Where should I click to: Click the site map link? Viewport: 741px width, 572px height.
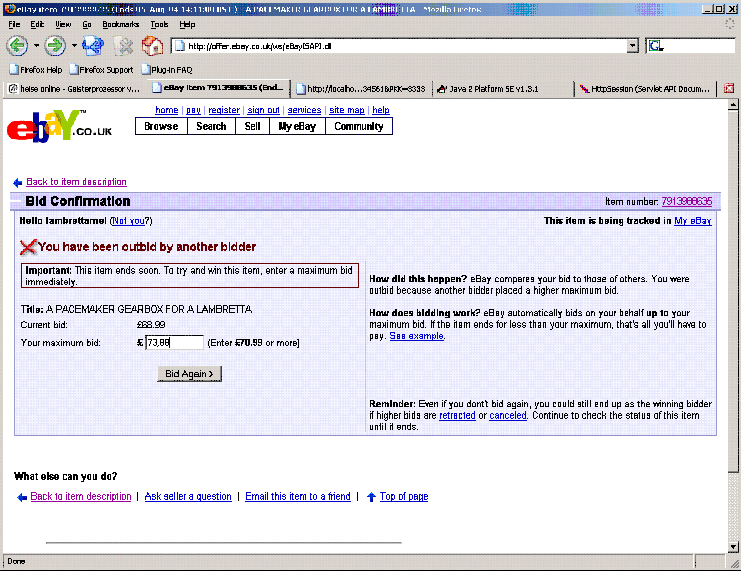click(x=347, y=110)
